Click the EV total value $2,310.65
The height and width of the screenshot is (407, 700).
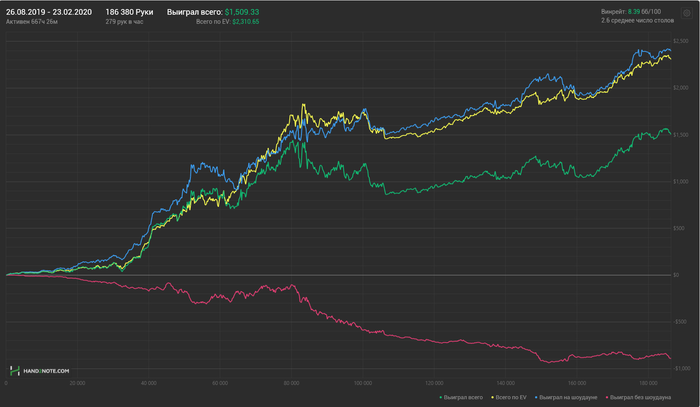tap(246, 21)
